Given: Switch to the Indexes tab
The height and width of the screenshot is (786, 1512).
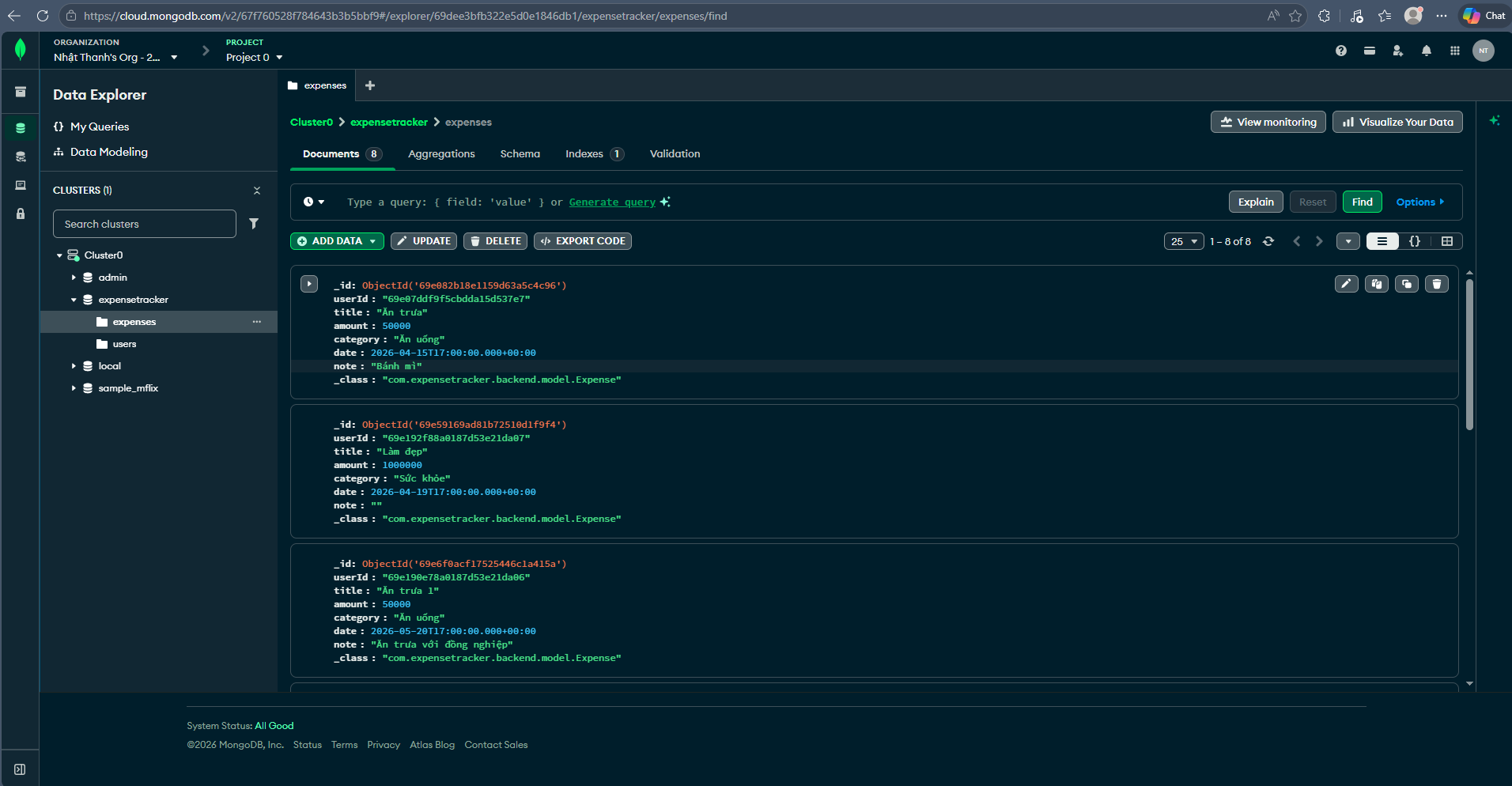Looking at the screenshot, I should (594, 154).
